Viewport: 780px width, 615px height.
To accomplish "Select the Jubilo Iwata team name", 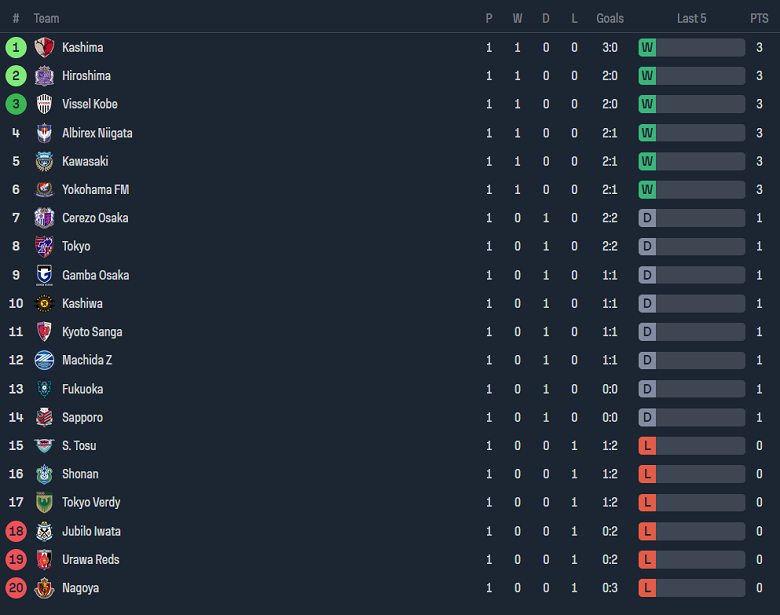I will (91, 531).
